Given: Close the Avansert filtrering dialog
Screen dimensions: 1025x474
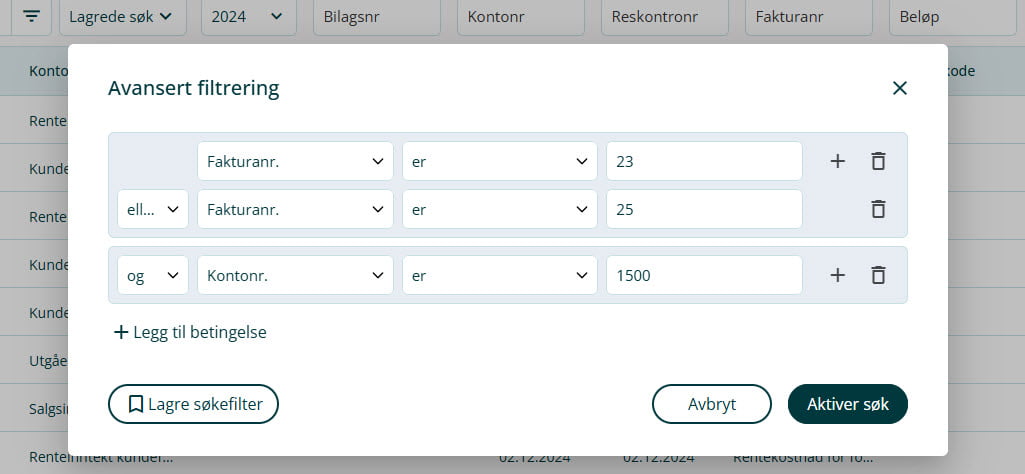Looking at the screenshot, I should tap(899, 88).
